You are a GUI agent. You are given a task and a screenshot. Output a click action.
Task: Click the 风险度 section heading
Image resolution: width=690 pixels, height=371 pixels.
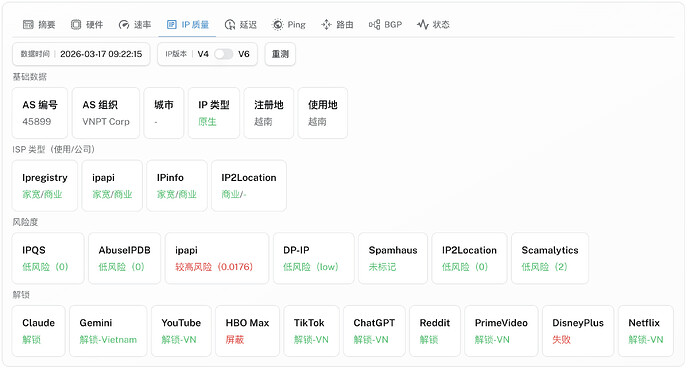coord(25,222)
